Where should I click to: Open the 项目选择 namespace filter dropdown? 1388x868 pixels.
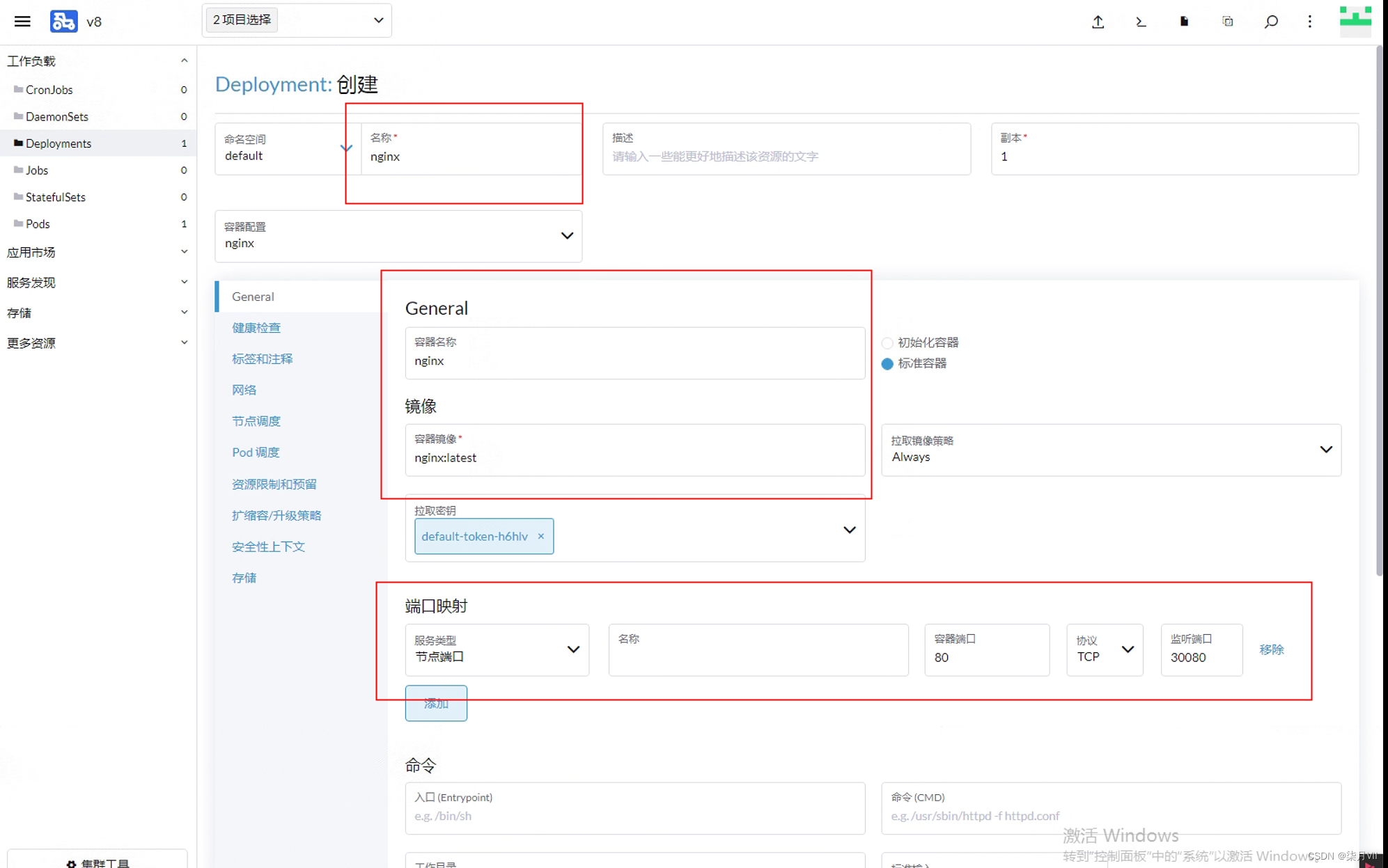click(297, 20)
